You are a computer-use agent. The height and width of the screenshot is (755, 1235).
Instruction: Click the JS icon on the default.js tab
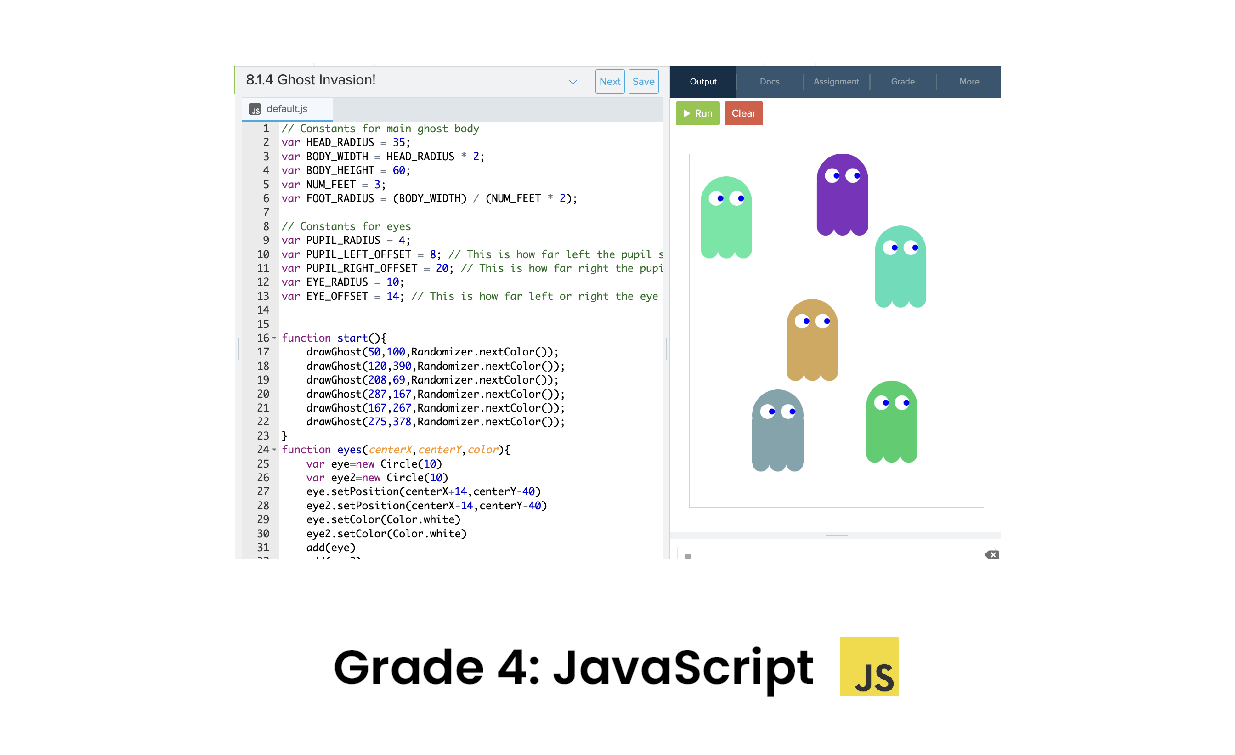(x=254, y=108)
